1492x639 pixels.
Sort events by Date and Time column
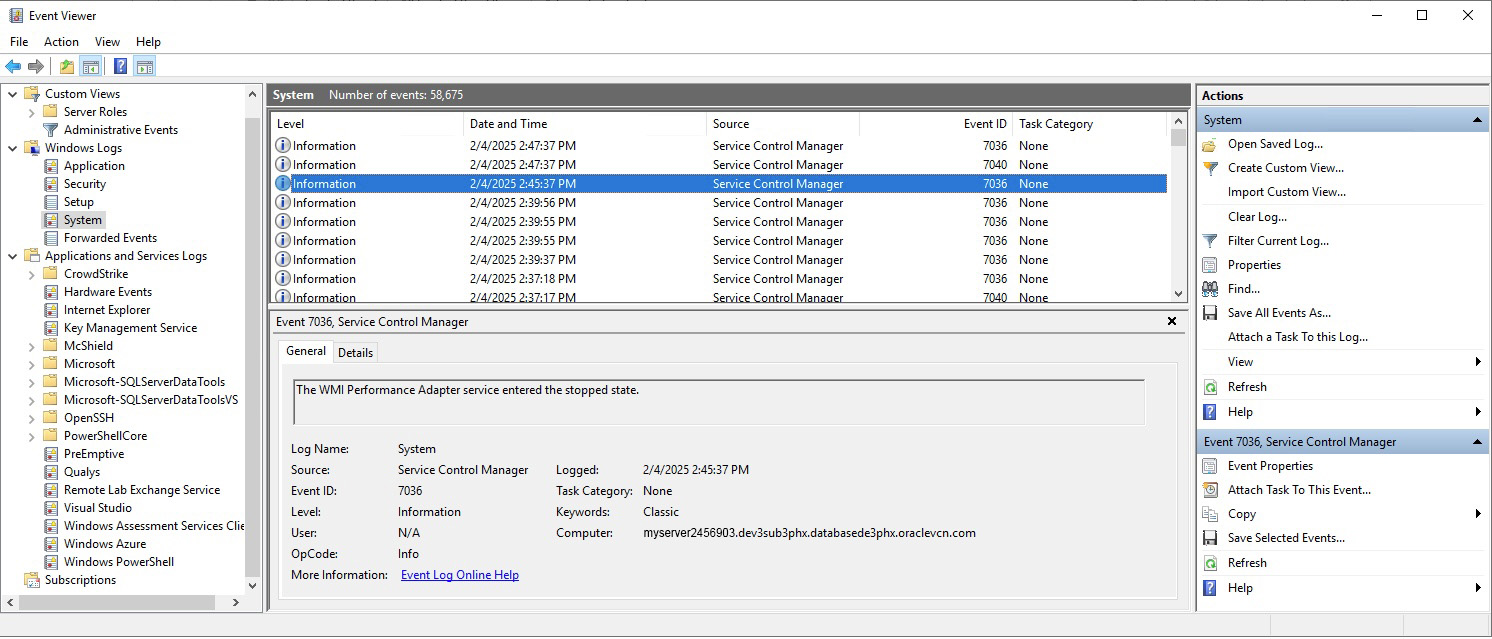508,124
